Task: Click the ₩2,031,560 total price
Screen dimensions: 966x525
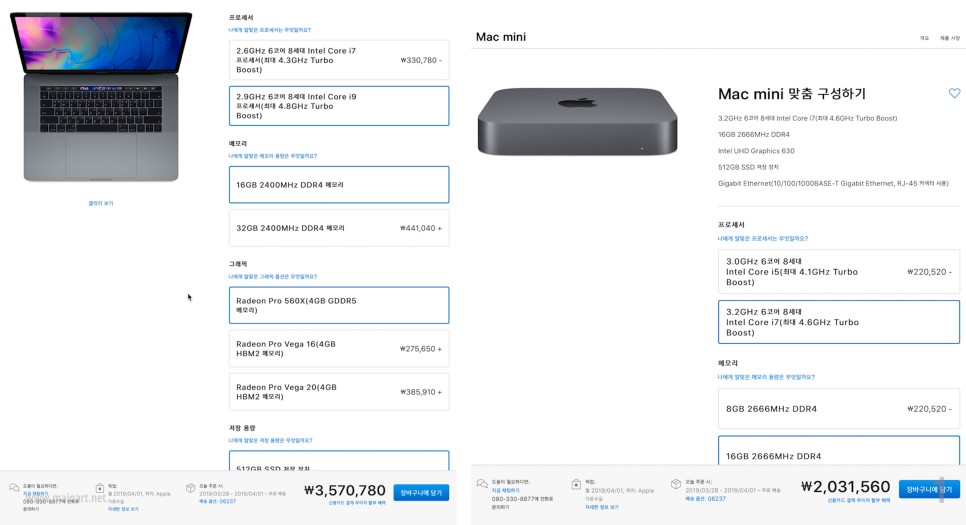Action: [x=846, y=487]
